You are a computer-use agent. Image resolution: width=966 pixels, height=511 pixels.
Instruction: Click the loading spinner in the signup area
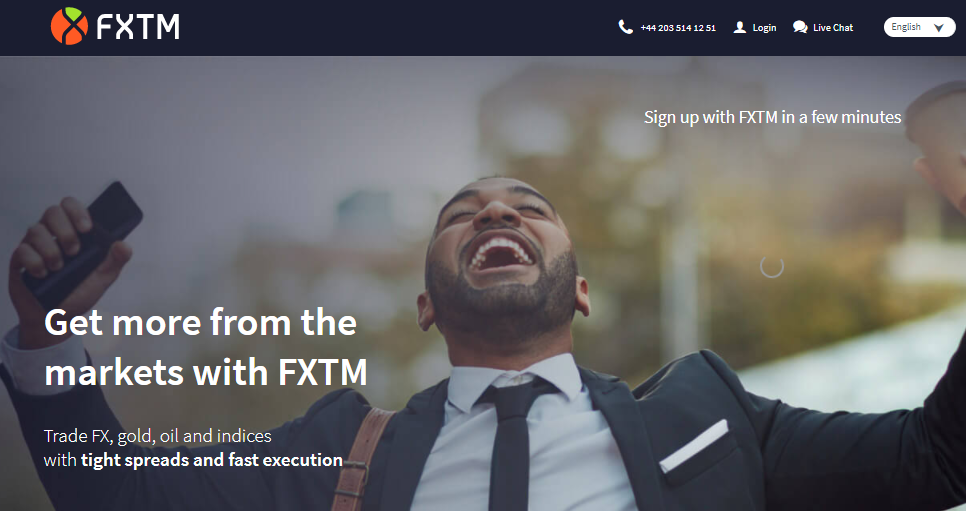pyautogui.click(x=772, y=266)
